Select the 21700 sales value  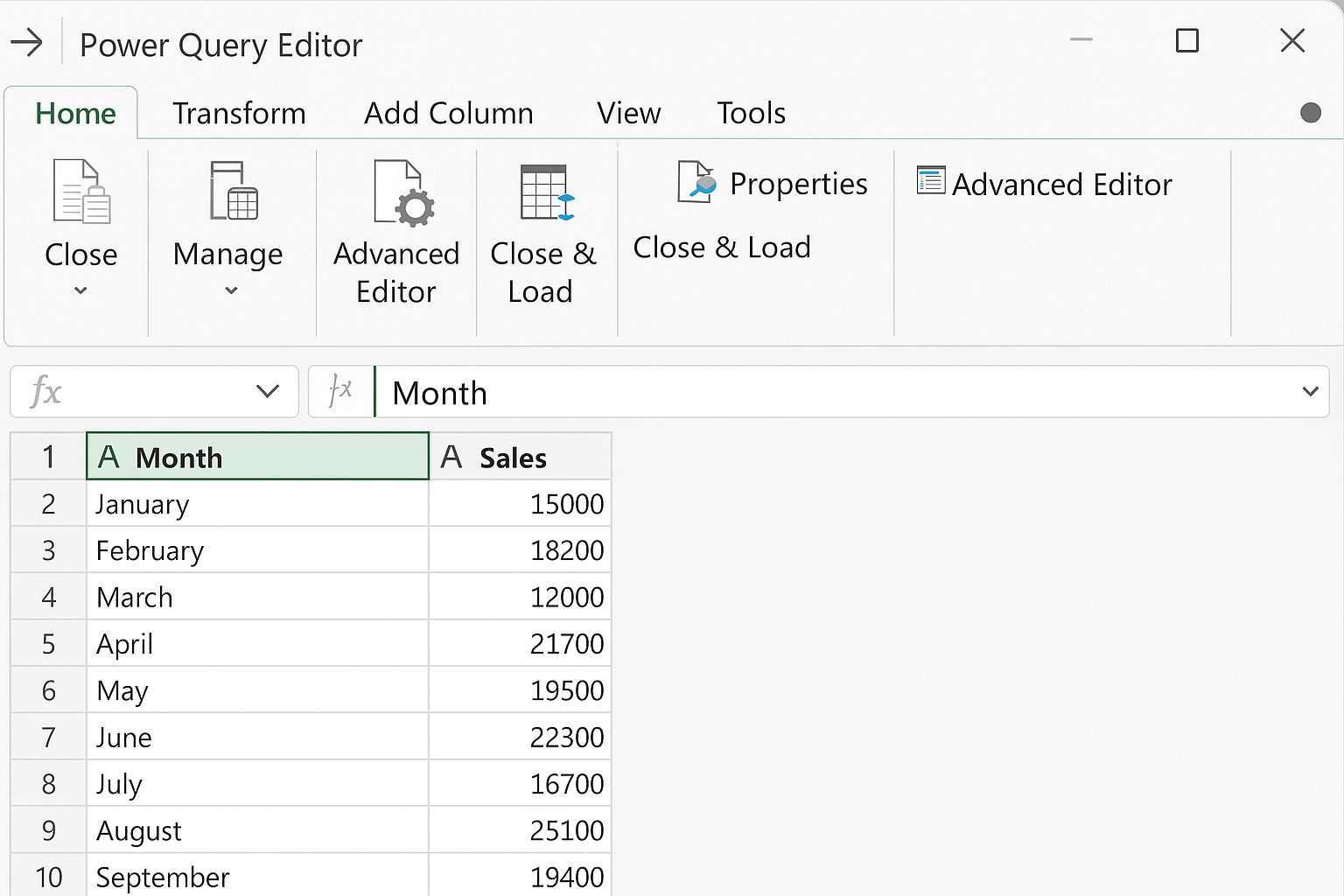pyautogui.click(x=520, y=643)
